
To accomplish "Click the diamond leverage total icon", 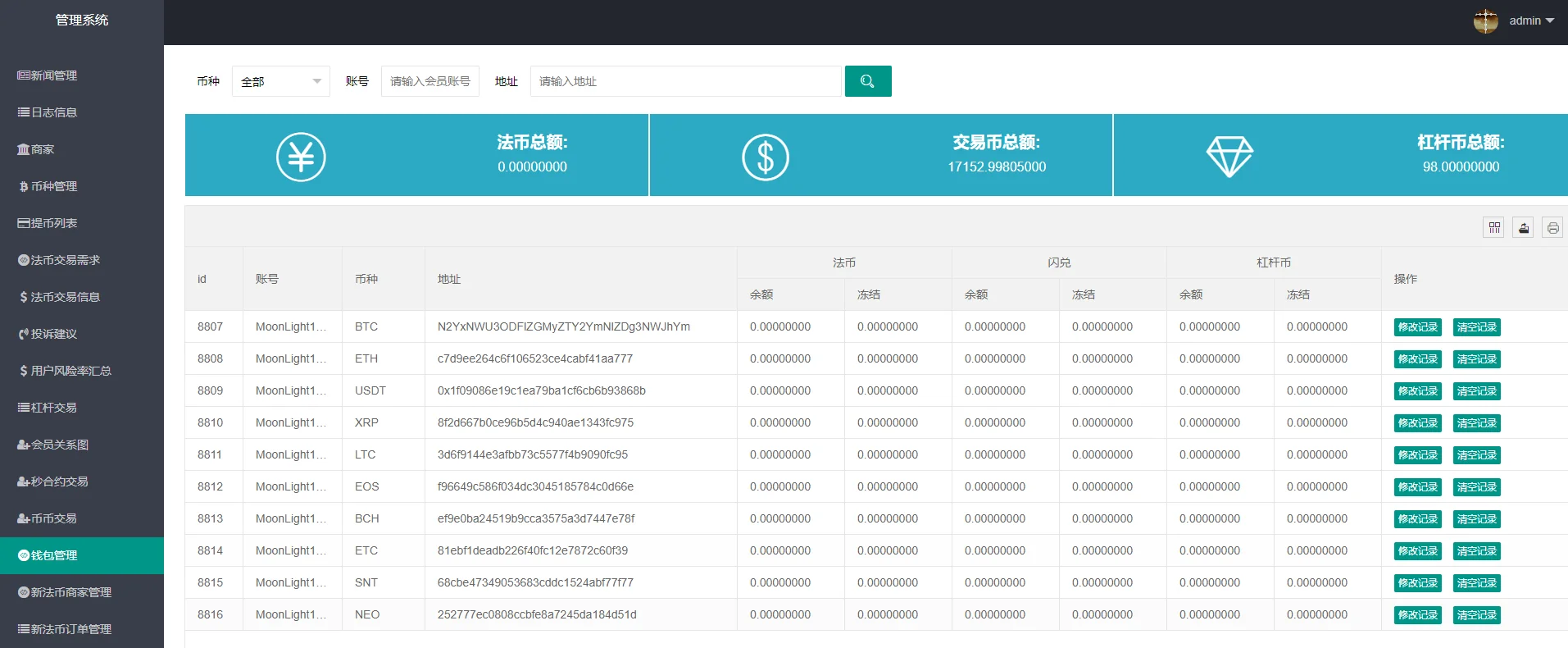I will [1229, 156].
